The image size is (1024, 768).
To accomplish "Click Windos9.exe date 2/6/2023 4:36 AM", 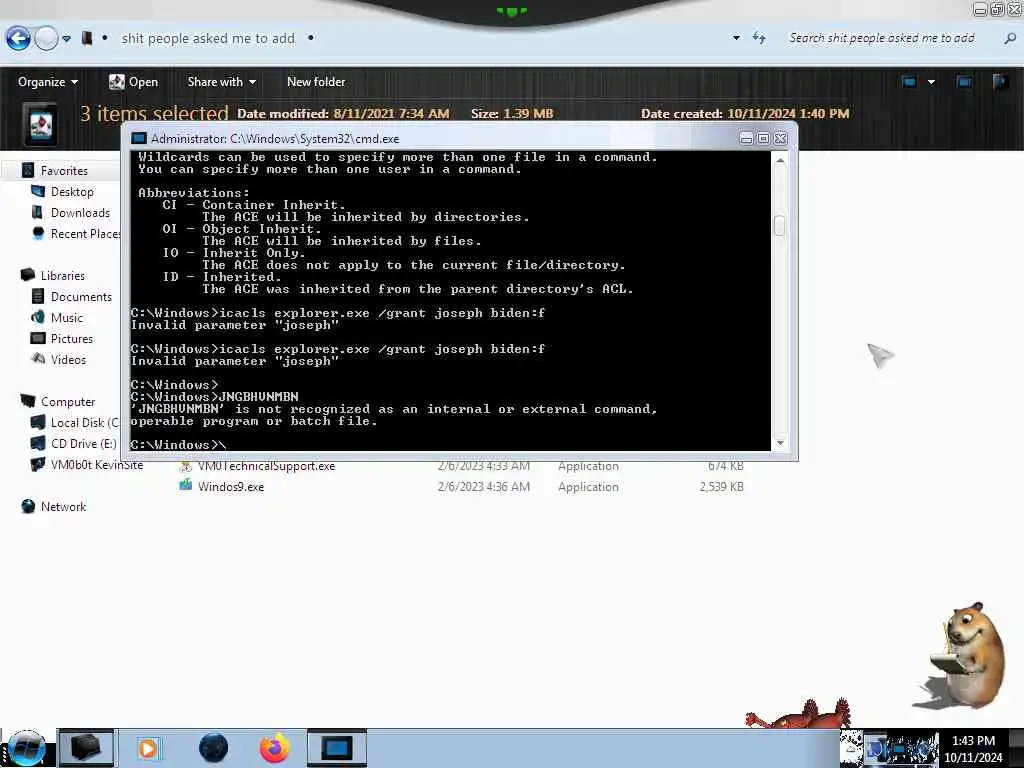I will [484, 487].
